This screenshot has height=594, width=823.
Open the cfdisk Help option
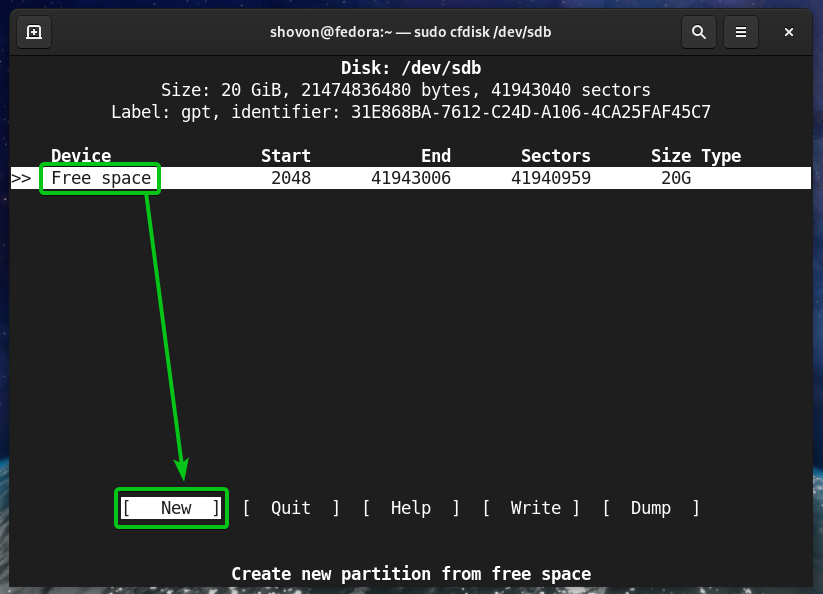coord(411,508)
